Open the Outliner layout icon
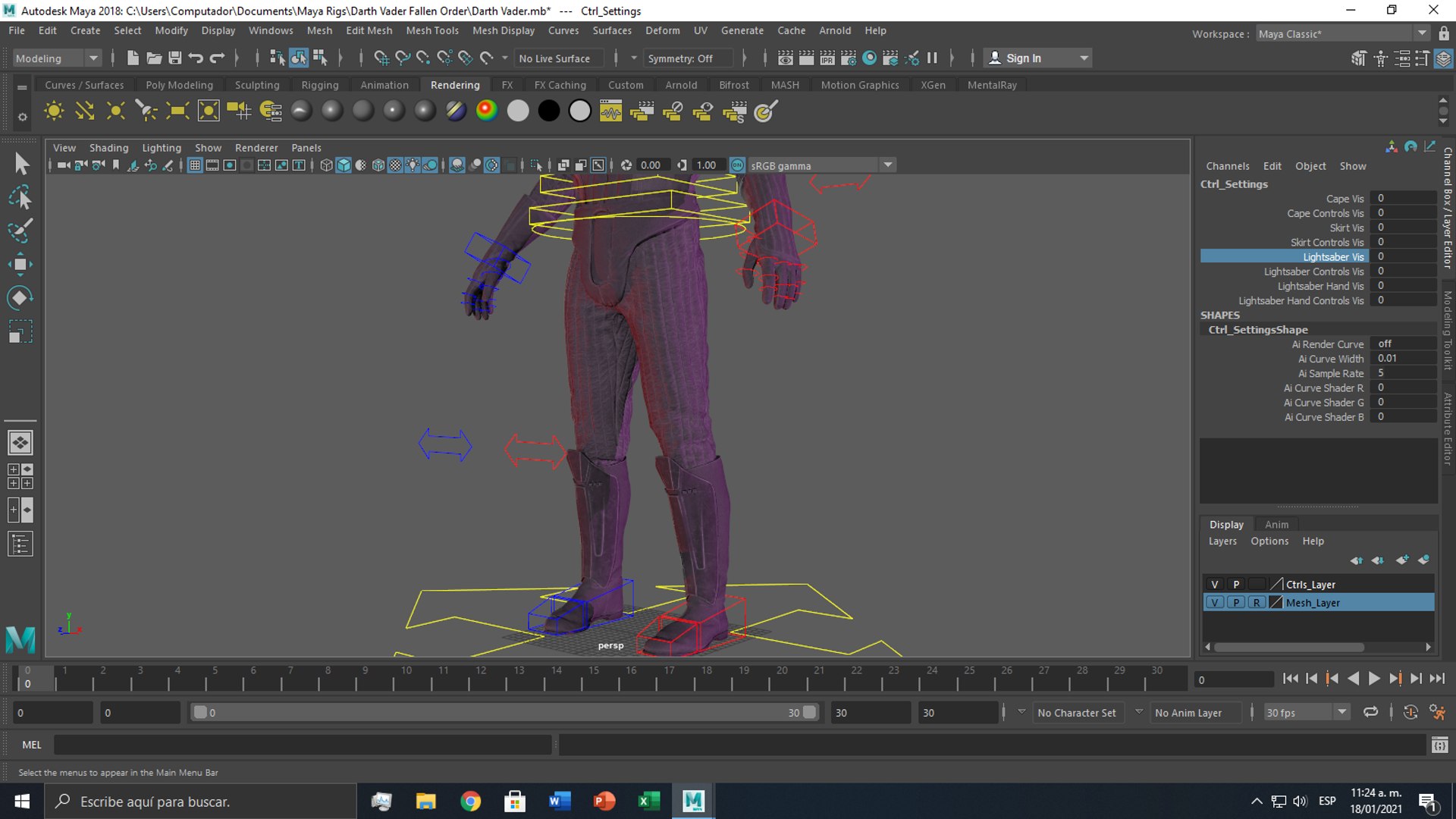 [20, 544]
